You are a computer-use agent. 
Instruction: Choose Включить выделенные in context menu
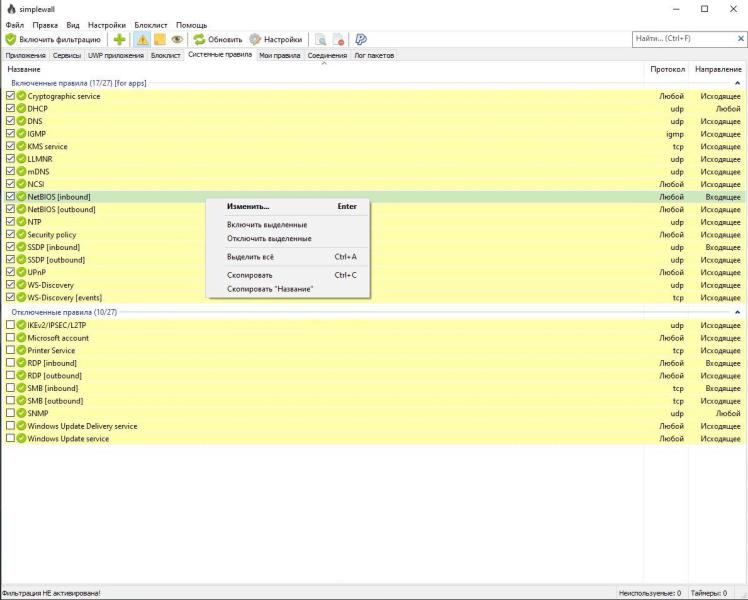(x=288, y=225)
